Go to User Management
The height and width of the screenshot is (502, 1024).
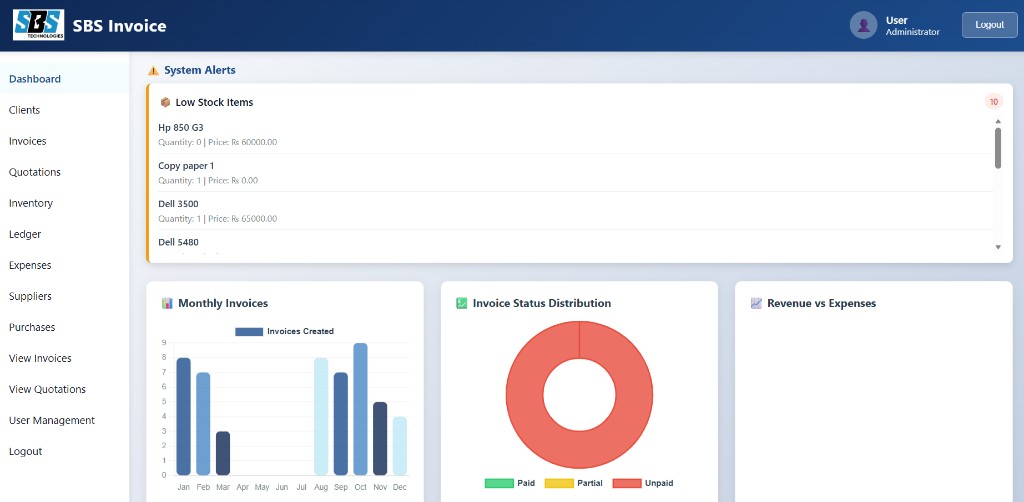click(x=65, y=420)
